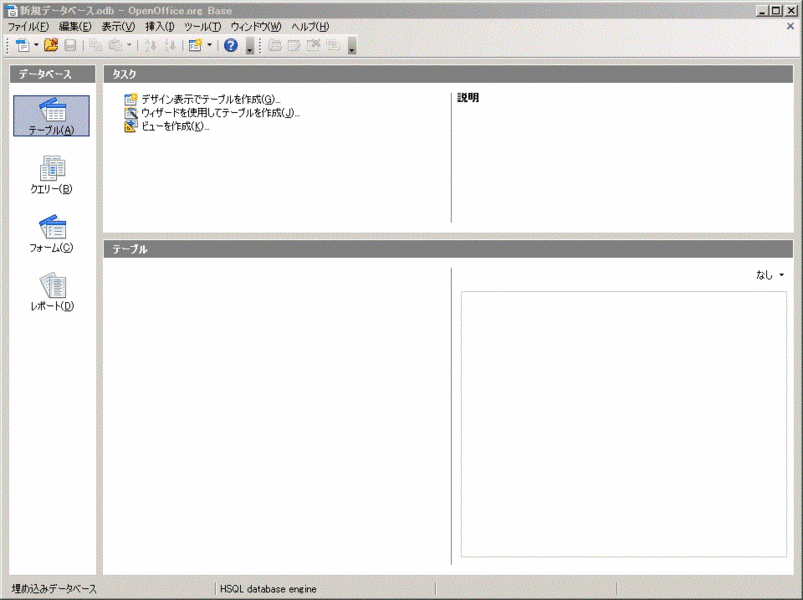Open the 挿入(I) menu

tap(159, 27)
